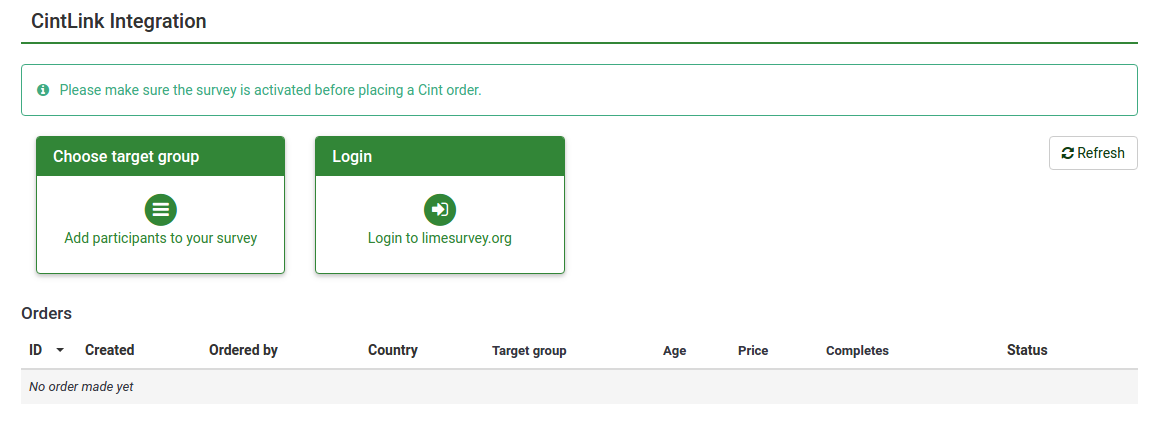Image resolution: width=1150 pixels, height=433 pixels.
Task: Open Add participants to your survey link
Action: tap(161, 238)
